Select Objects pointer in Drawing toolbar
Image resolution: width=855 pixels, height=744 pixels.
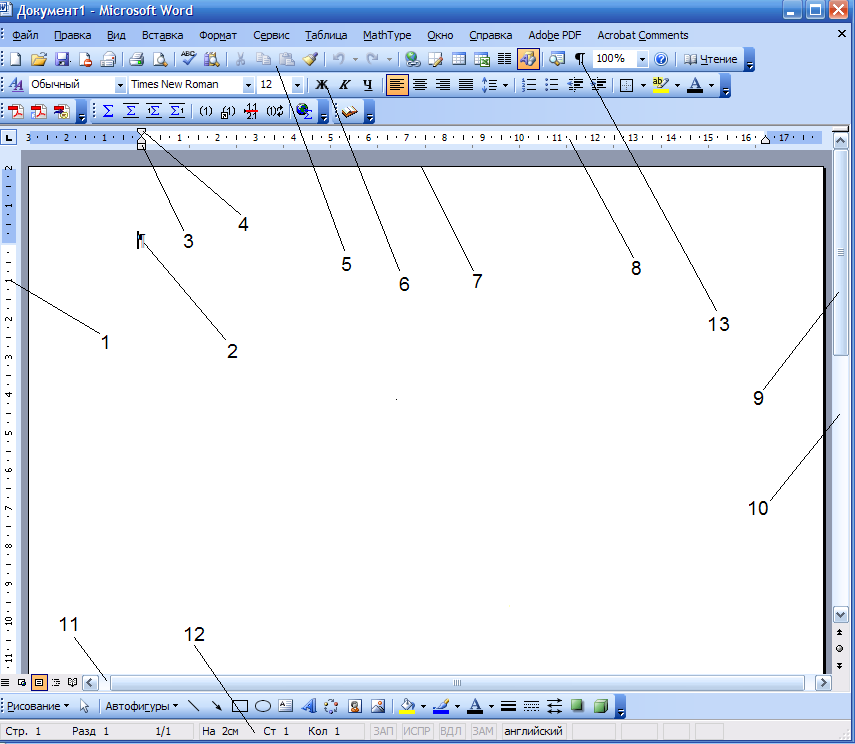[x=84, y=706]
